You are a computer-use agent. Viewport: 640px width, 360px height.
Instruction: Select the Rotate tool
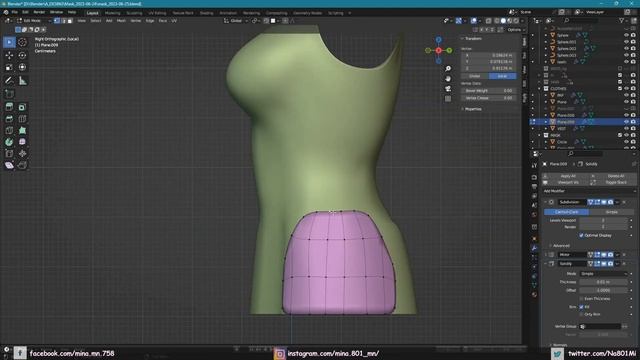click(x=22, y=55)
